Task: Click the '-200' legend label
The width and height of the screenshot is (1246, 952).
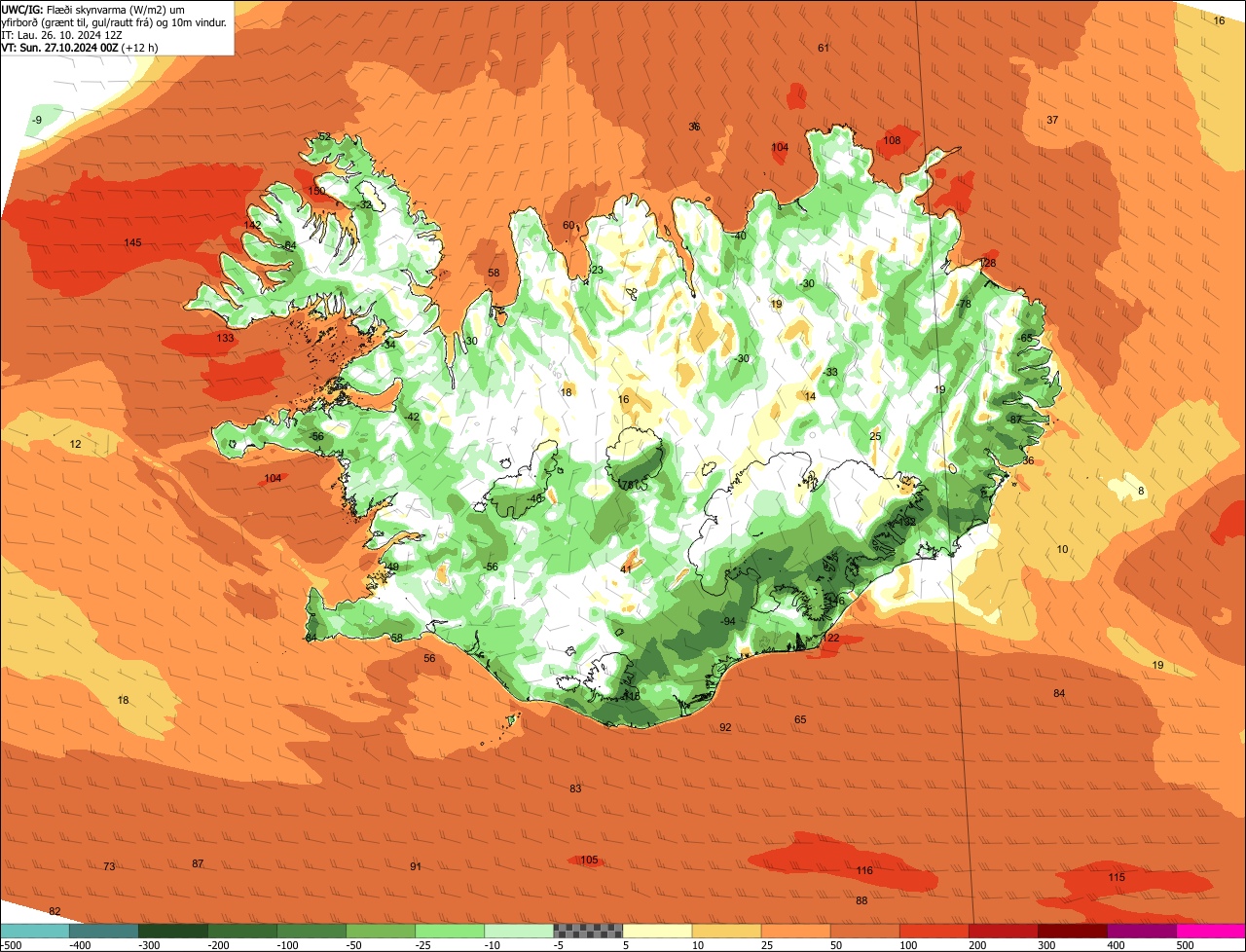Action: [x=217, y=945]
